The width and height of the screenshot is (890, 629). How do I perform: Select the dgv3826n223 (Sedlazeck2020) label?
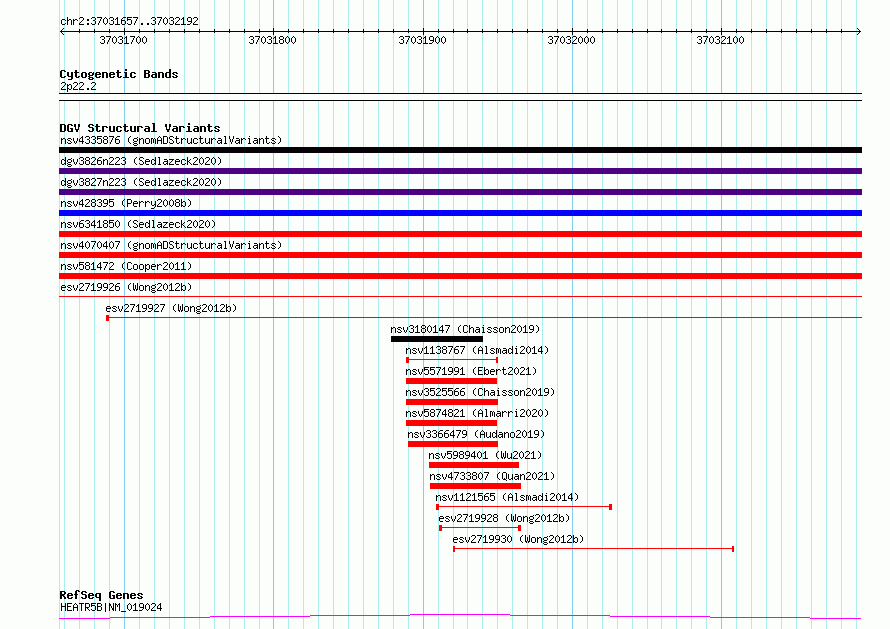coord(140,161)
